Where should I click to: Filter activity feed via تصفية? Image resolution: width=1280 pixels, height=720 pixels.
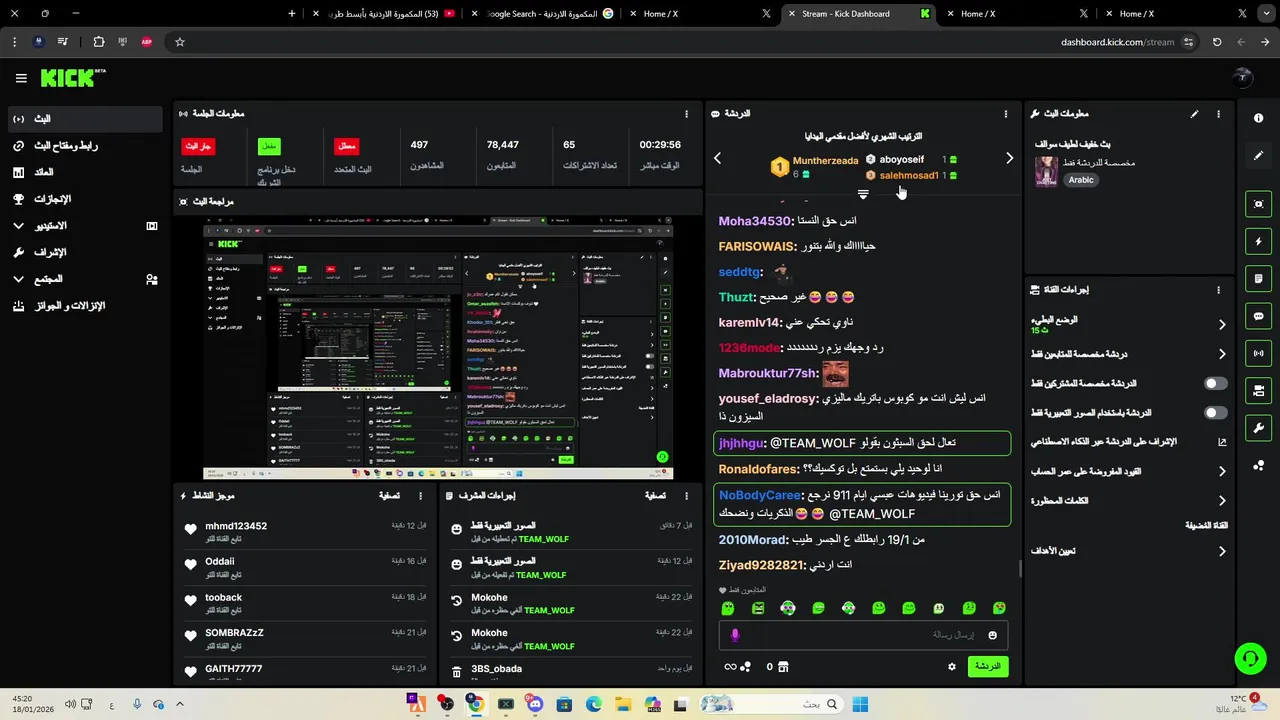tap(389, 495)
